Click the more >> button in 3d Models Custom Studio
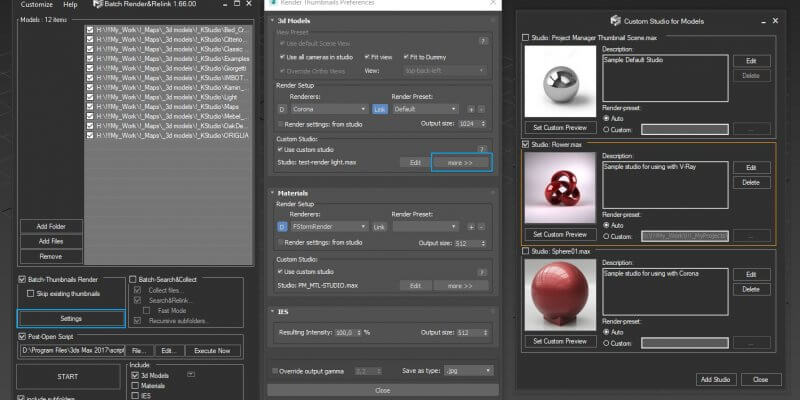Viewport: 800px width, 400px height. tap(461, 163)
